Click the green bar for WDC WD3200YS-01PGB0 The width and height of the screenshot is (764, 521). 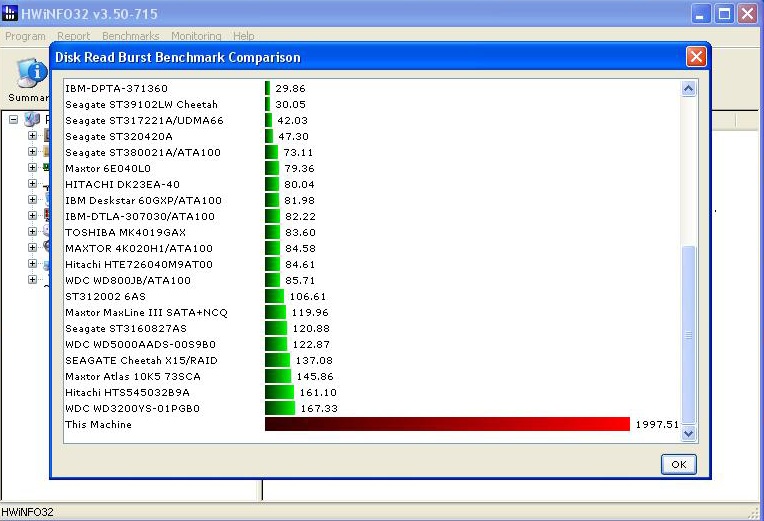[280, 408]
